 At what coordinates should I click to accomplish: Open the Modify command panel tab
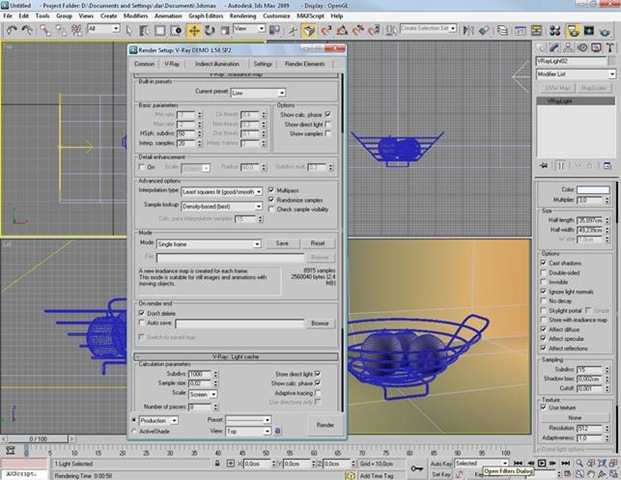(x=553, y=47)
